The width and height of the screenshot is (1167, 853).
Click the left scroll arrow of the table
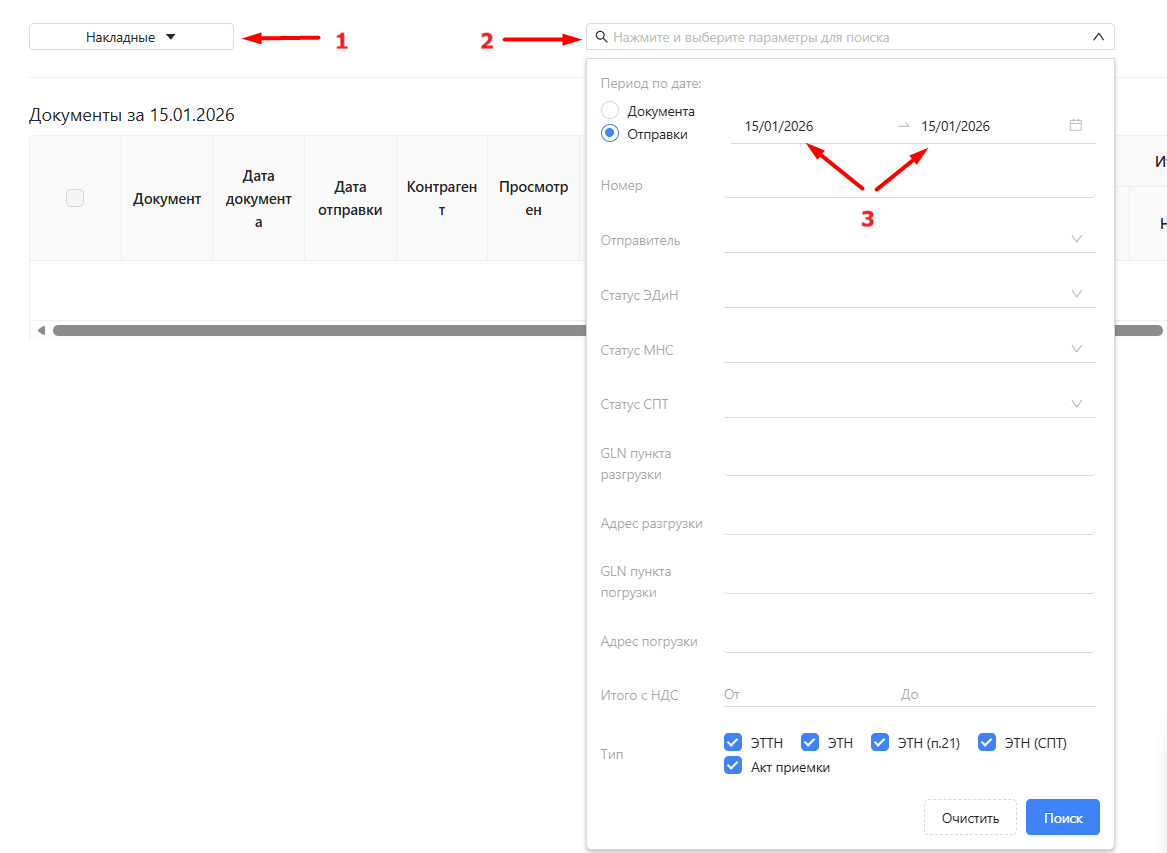pyautogui.click(x=41, y=330)
